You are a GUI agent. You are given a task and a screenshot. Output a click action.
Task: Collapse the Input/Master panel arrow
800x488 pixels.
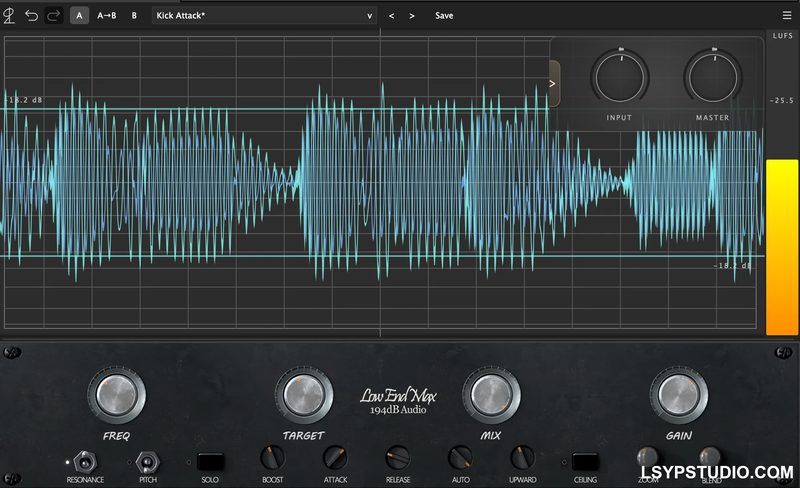554,84
